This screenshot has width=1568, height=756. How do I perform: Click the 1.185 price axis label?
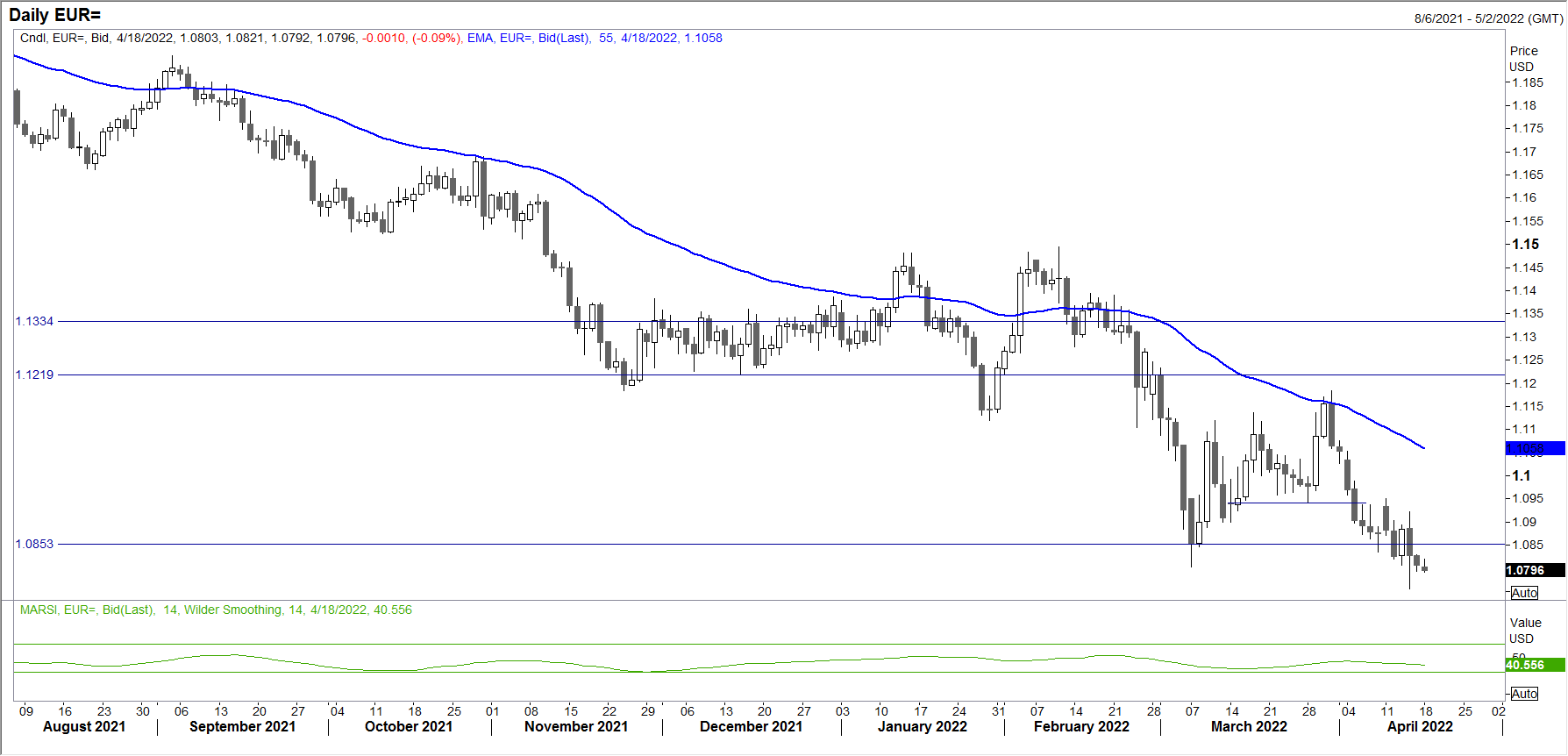1528,82
